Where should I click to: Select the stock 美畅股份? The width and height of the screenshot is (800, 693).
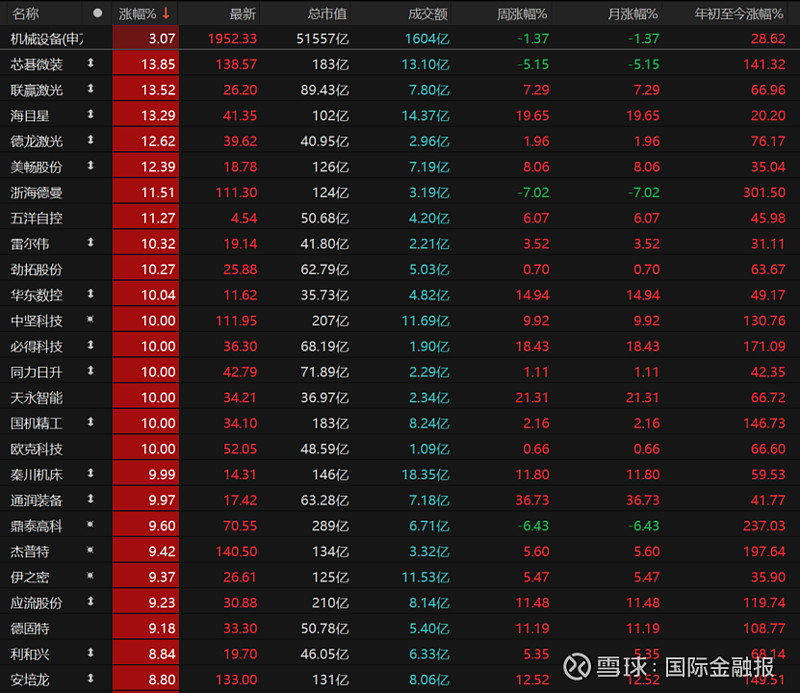pos(37,167)
